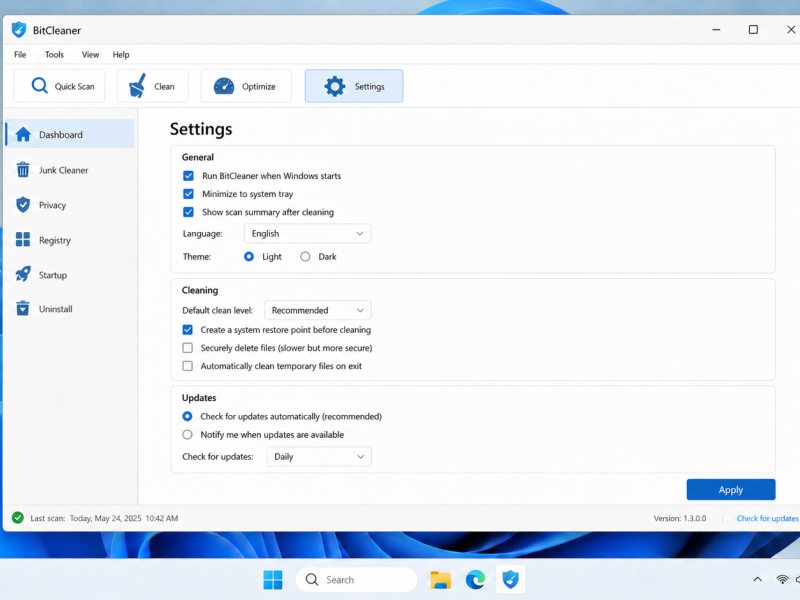The image size is (800, 600).
Task: Go to the Dashboard section
Action: click(70, 134)
